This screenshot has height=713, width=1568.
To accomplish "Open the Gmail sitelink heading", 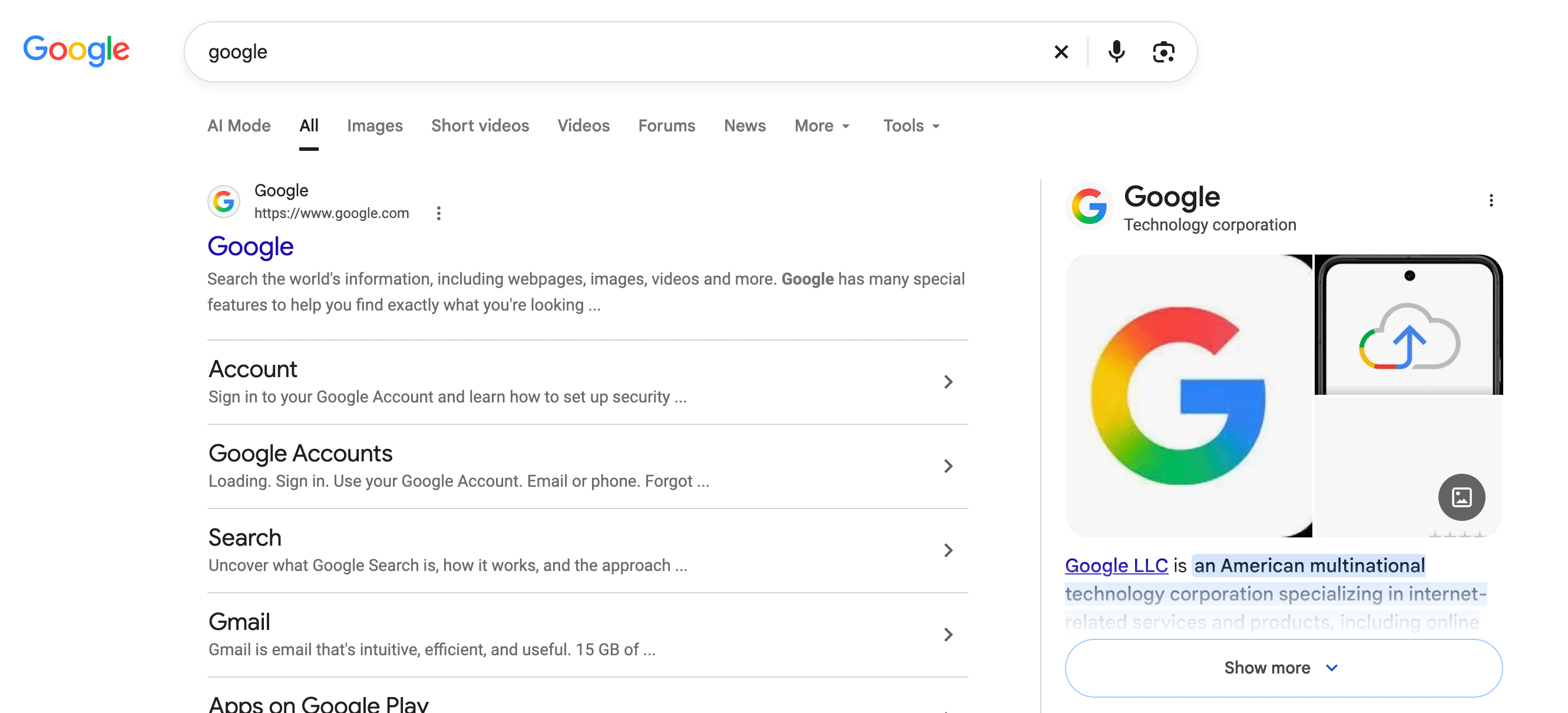I will click(x=239, y=622).
